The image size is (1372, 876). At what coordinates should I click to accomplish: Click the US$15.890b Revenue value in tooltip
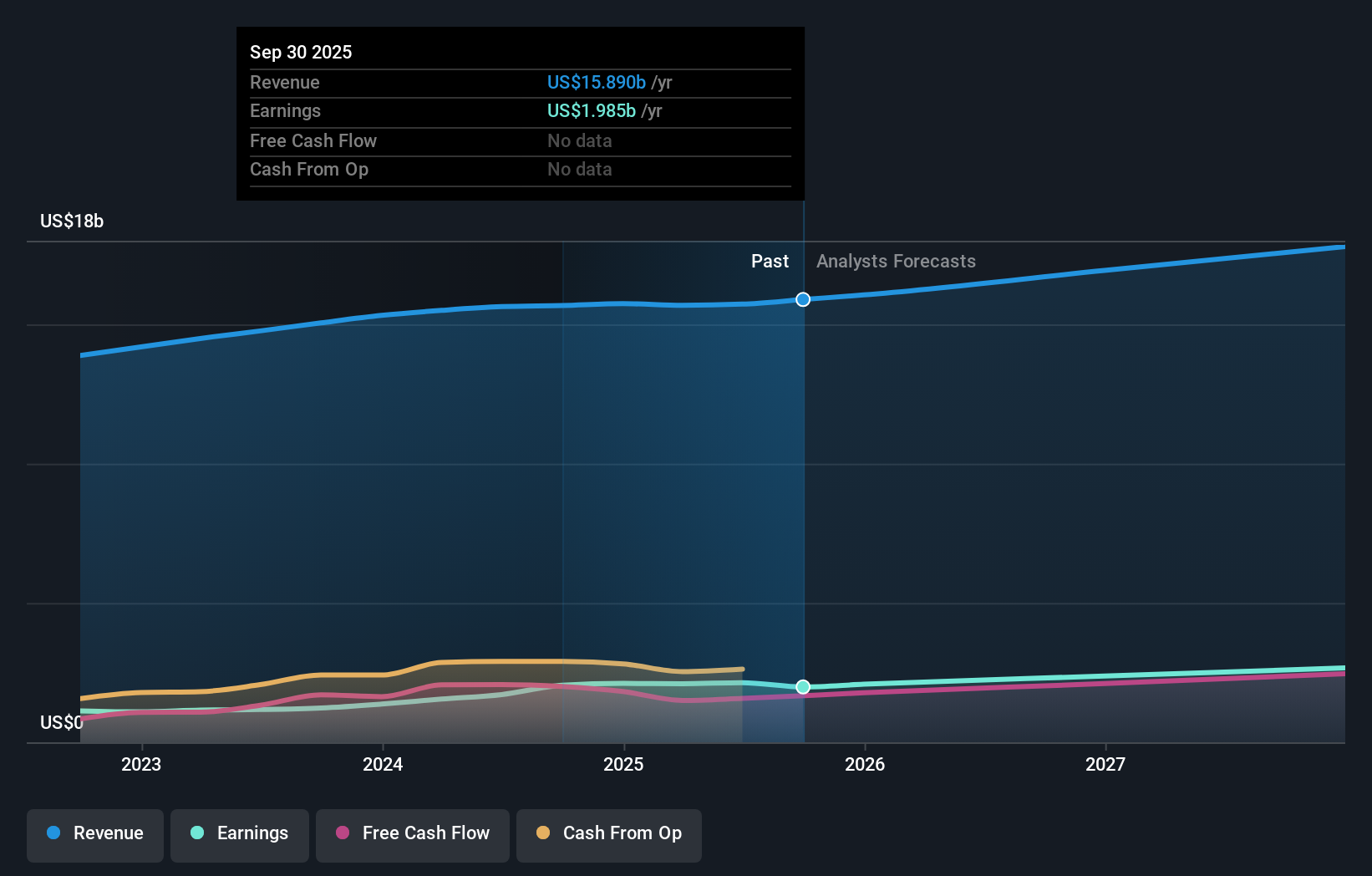(x=596, y=82)
